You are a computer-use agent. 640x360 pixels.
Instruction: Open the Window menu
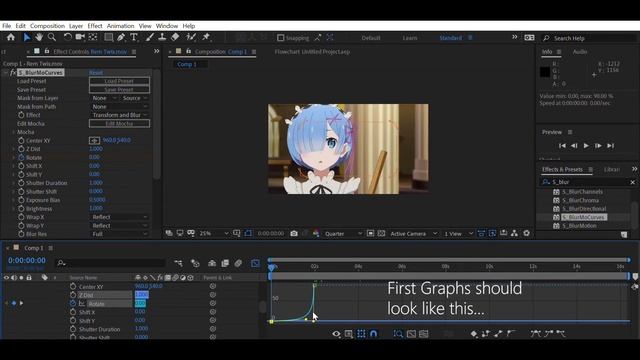pyautogui.click(x=167, y=26)
